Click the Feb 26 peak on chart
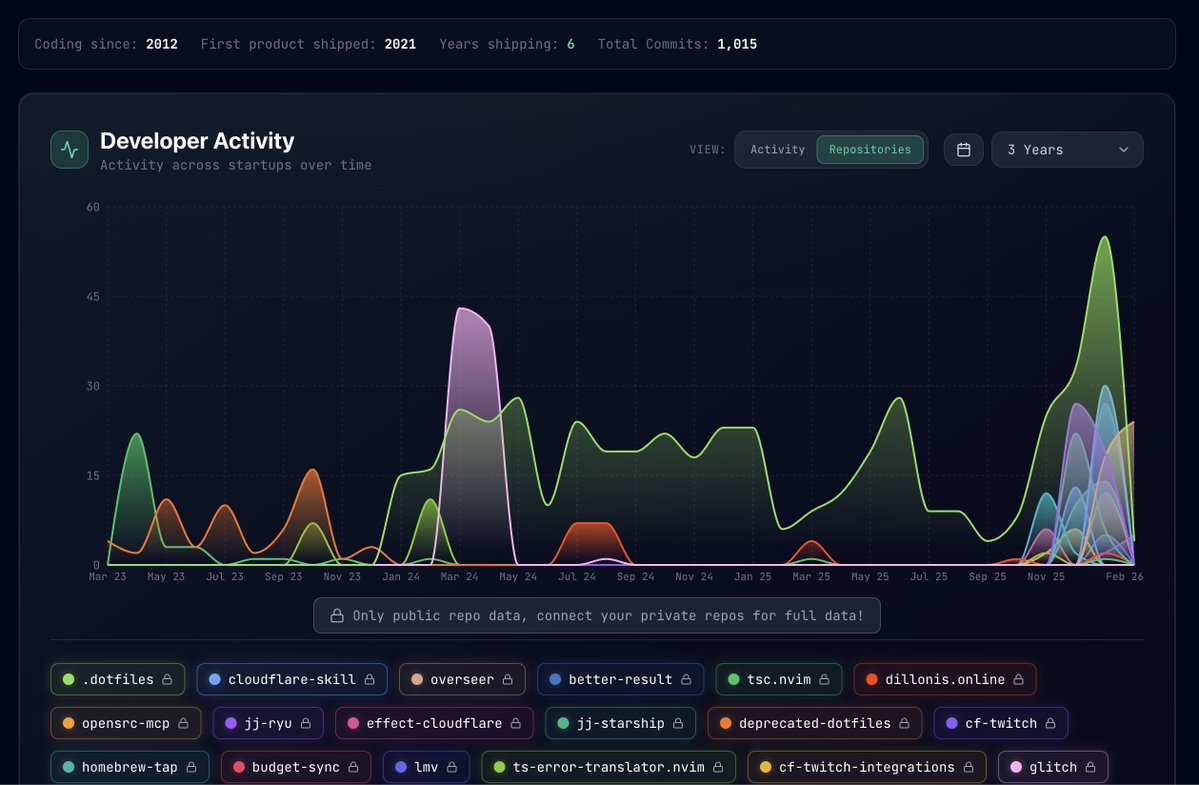This screenshot has height=785, width=1199. (x=1105, y=238)
